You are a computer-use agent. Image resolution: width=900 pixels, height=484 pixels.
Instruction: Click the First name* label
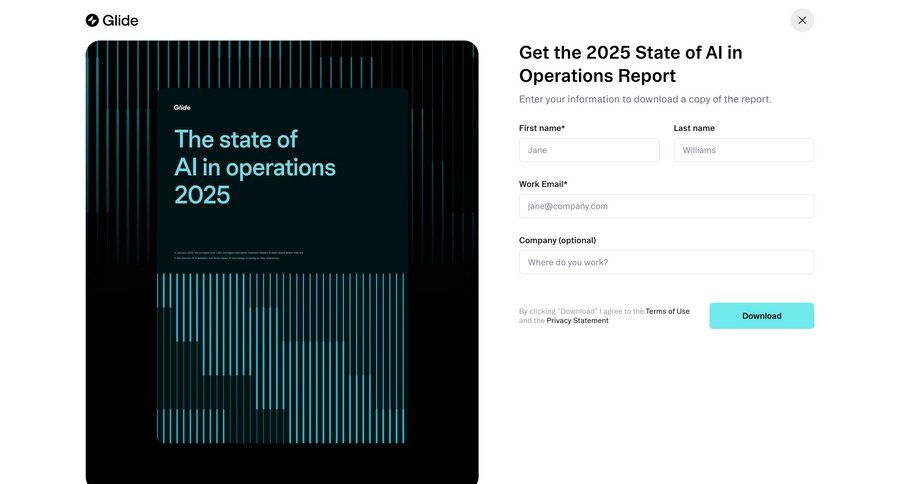(542, 128)
